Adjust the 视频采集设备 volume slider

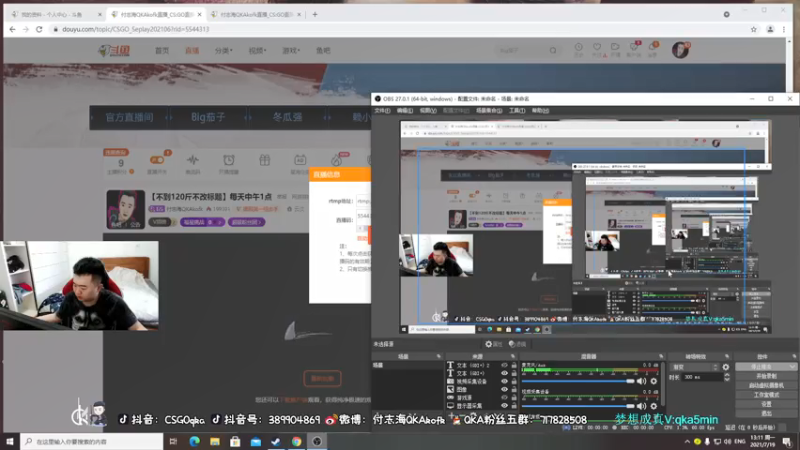click(x=578, y=406)
